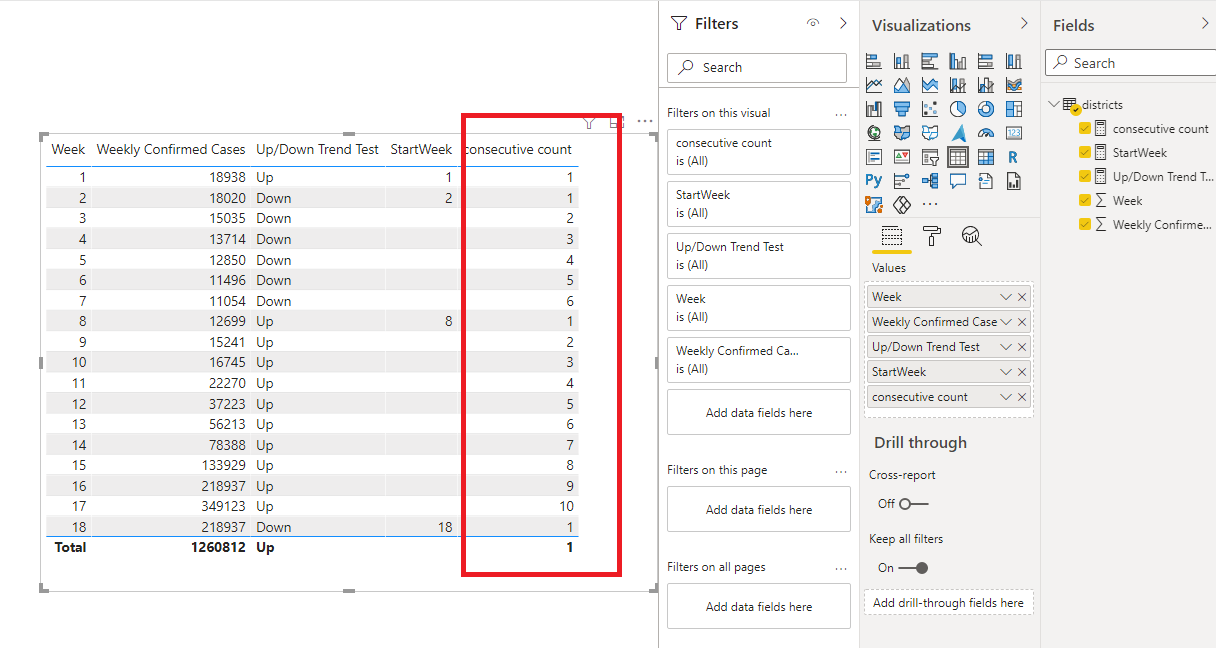Uncheck the Week field checkbox
The width and height of the screenshot is (1216, 648).
[1085, 201]
